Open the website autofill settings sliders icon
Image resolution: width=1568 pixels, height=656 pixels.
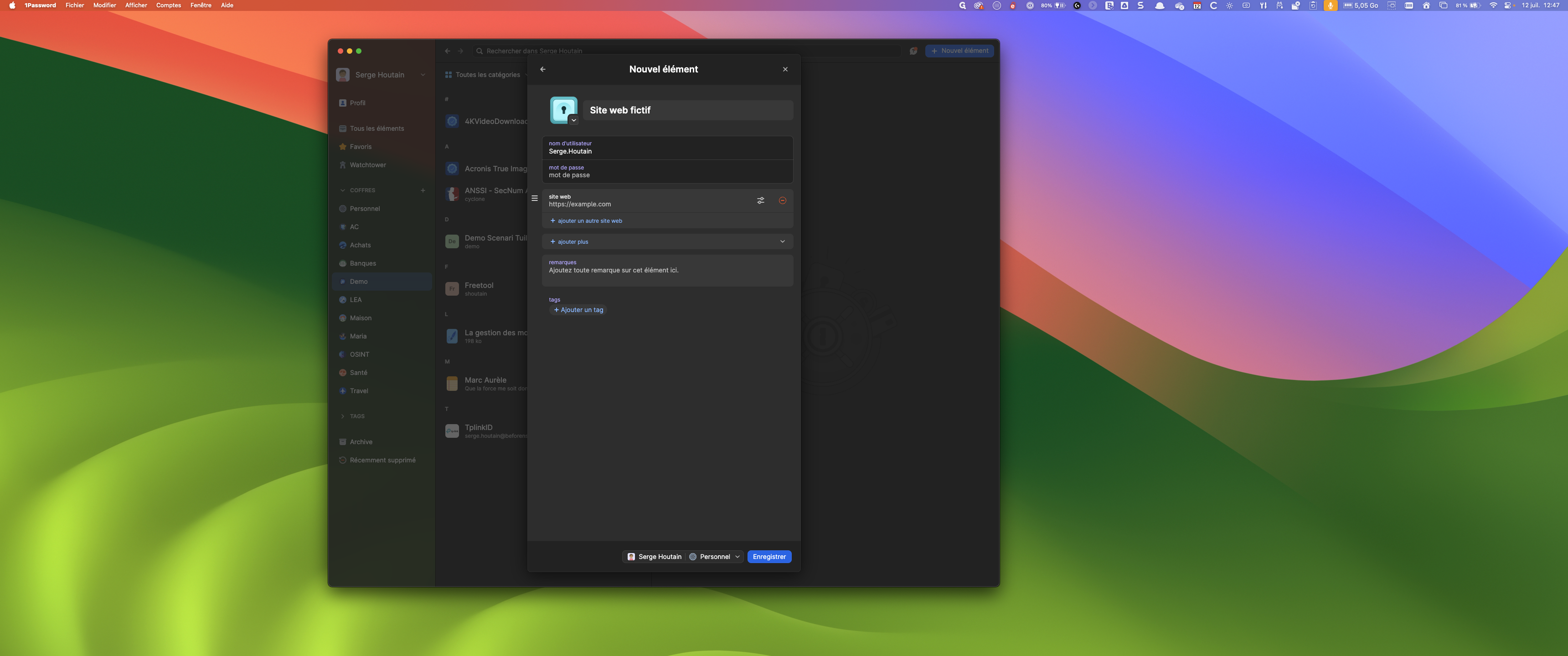pos(760,200)
